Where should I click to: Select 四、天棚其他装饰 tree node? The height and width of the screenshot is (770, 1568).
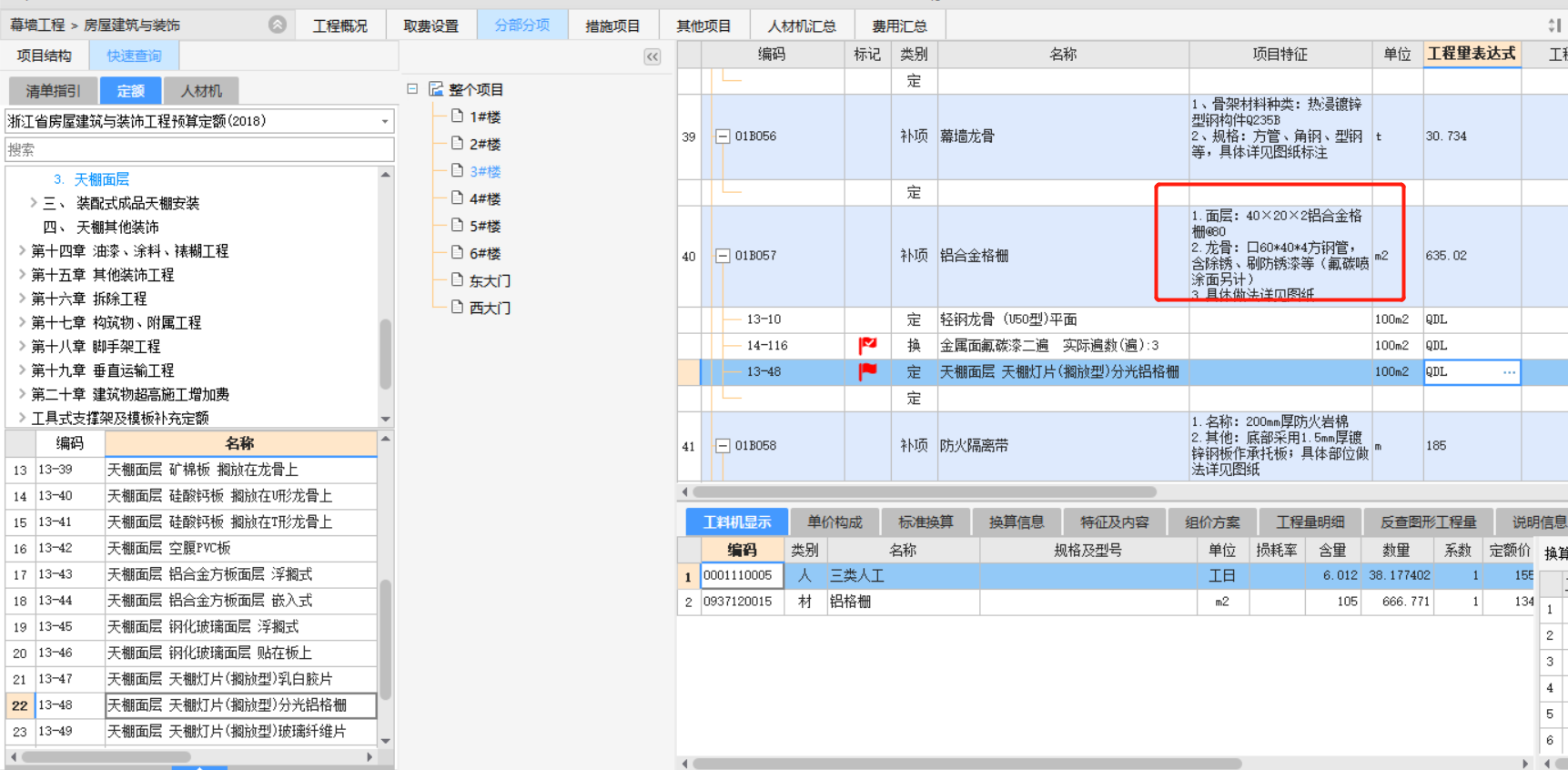(100, 227)
